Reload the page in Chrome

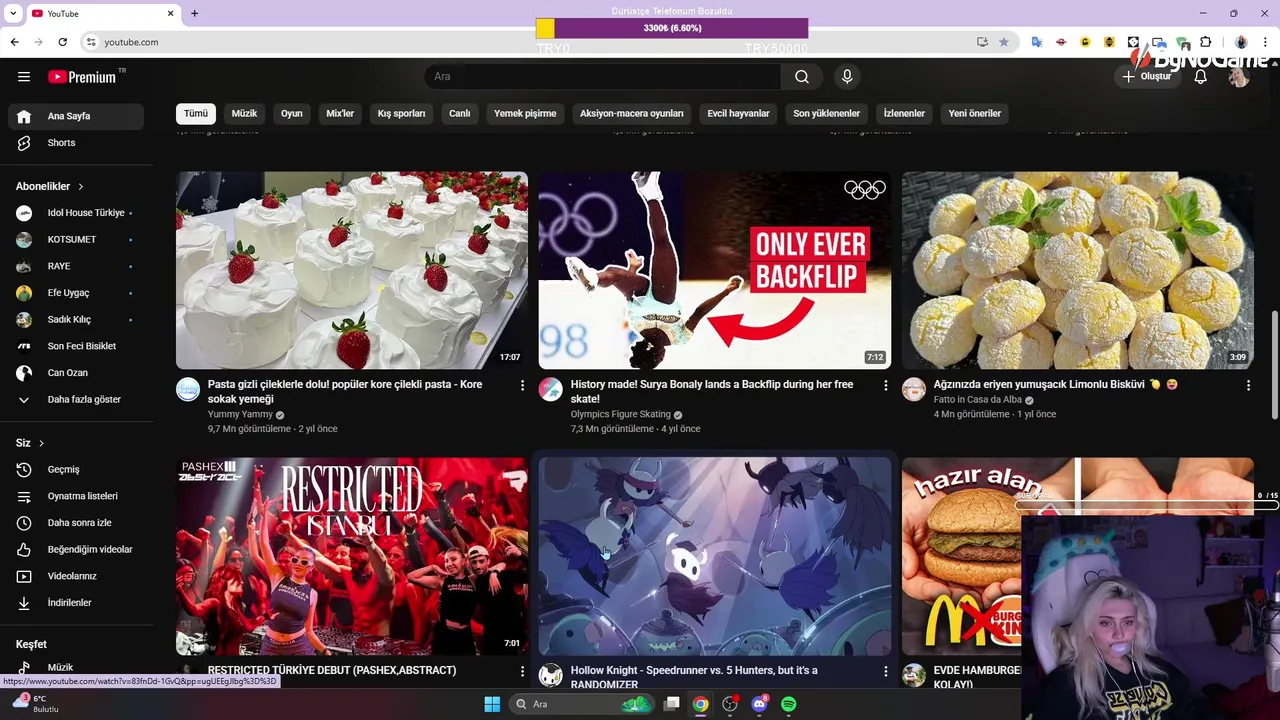62,42
